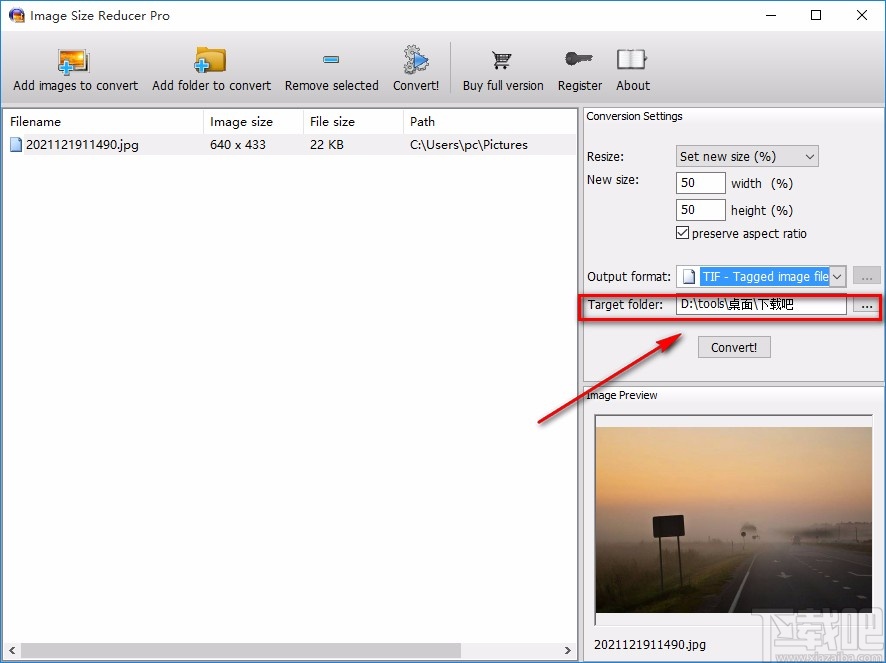This screenshot has width=886, height=663.
Task: Click the Register key icon
Action: [x=580, y=61]
